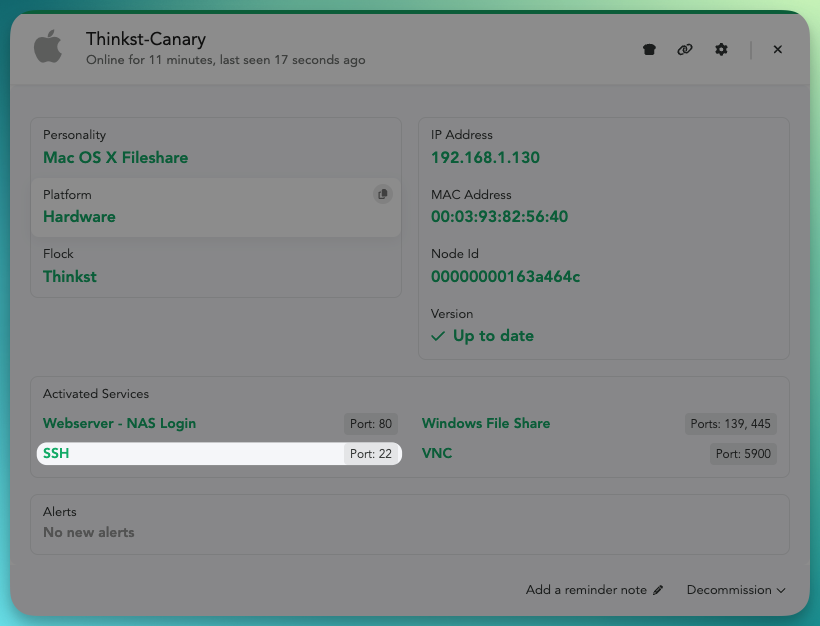This screenshot has width=820, height=626.
Task: Open the bird personality icon in header
Action: 649,50
